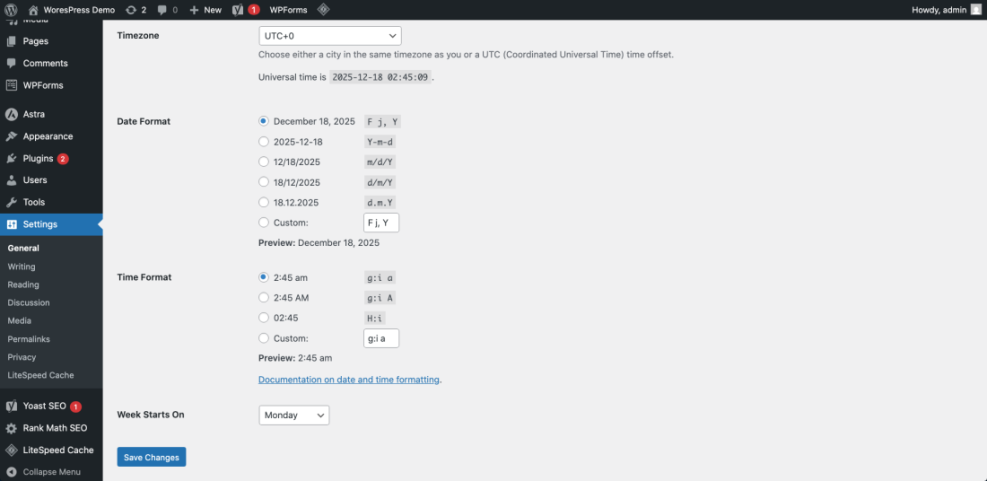987x481 pixels.
Task: Click WoresPress Demo site name
Action: click(79, 10)
